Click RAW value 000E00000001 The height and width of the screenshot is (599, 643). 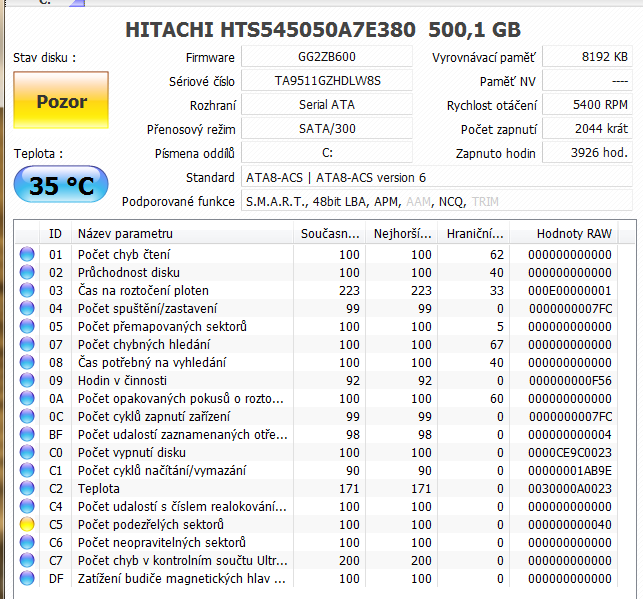pos(570,291)
